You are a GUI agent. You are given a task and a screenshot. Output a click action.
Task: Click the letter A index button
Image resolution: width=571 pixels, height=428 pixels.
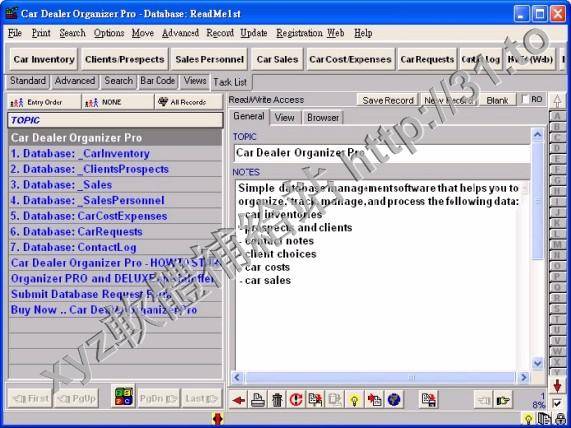[557, 116]
